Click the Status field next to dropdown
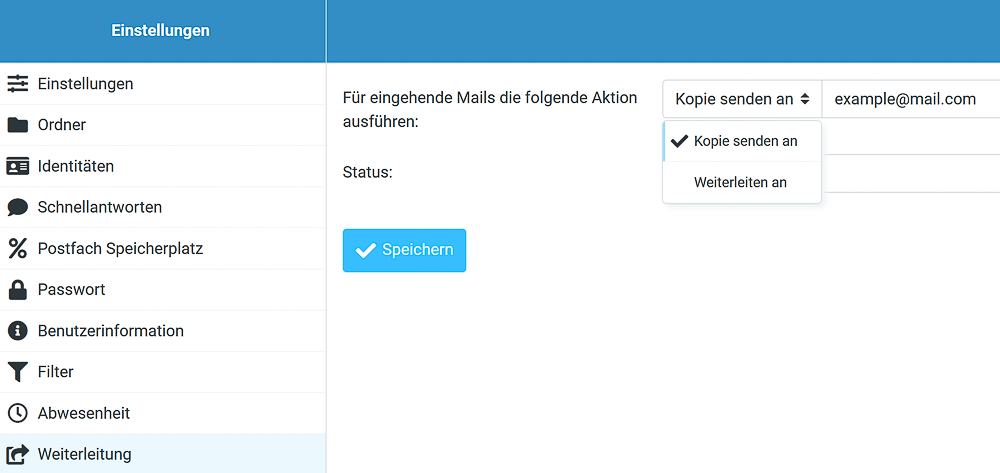Screen dimensions: 1000x473 (911, 173)
